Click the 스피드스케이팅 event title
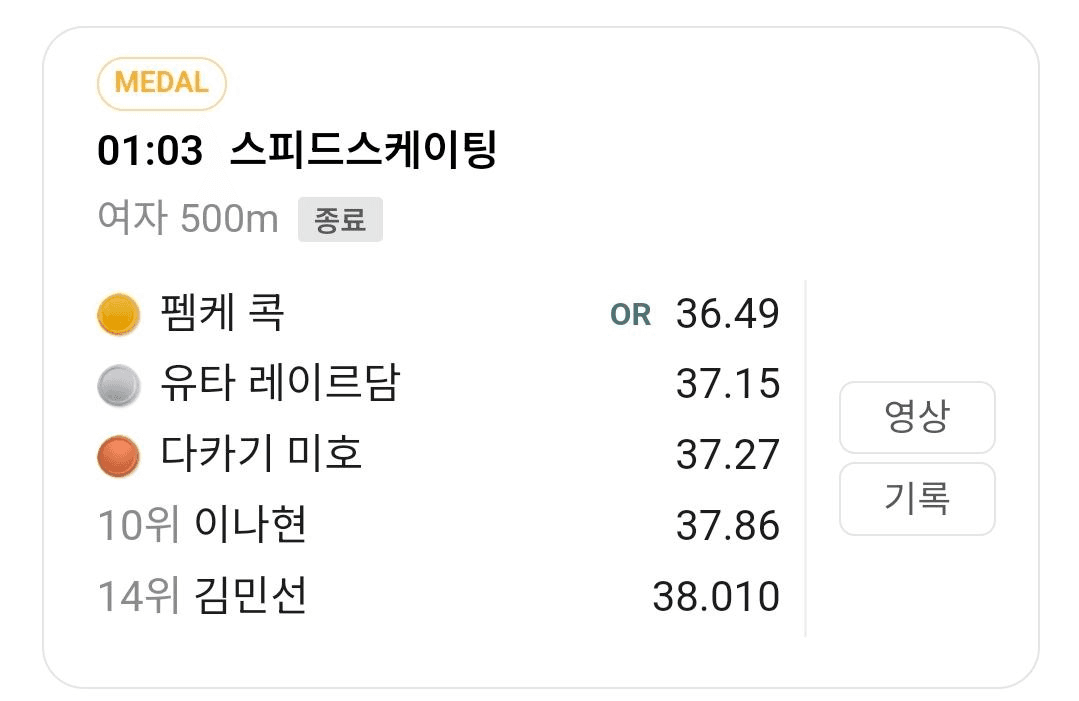This screenshot has height=701, width=1079. (363, 151)
